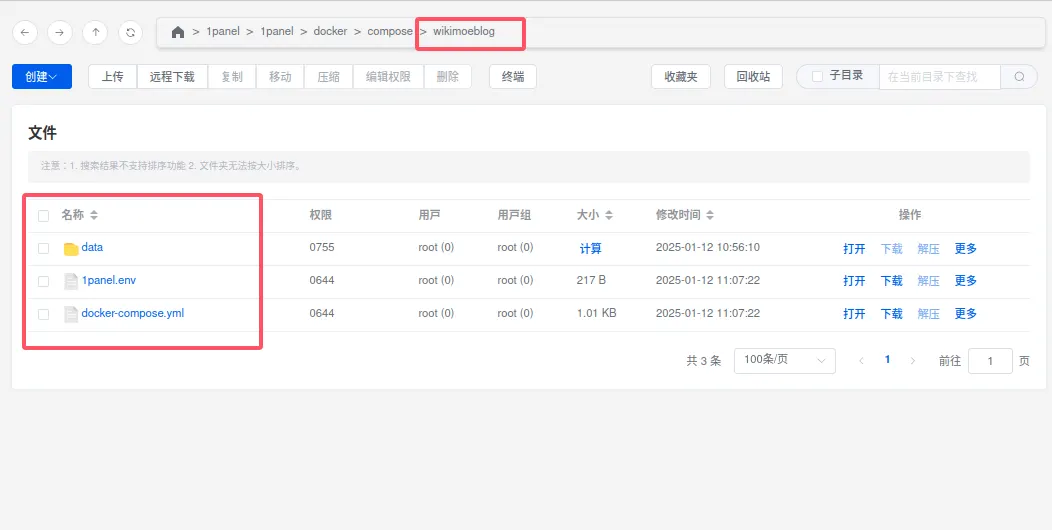Click 打开 for data folder
Viewport: 1052px width, 530px height.
(x=854, y=249)
